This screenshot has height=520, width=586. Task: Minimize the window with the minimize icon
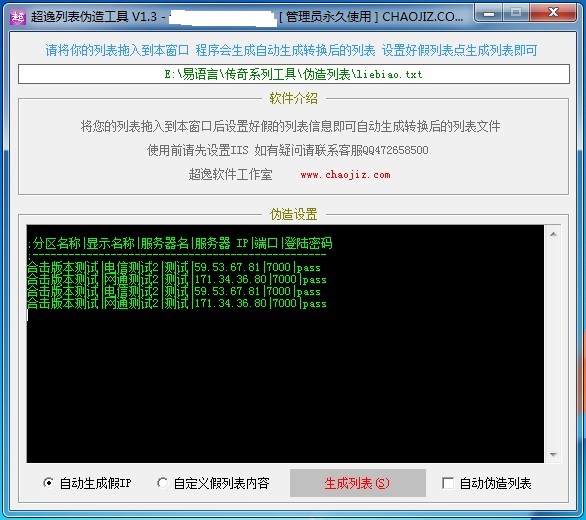click(489, 14)
